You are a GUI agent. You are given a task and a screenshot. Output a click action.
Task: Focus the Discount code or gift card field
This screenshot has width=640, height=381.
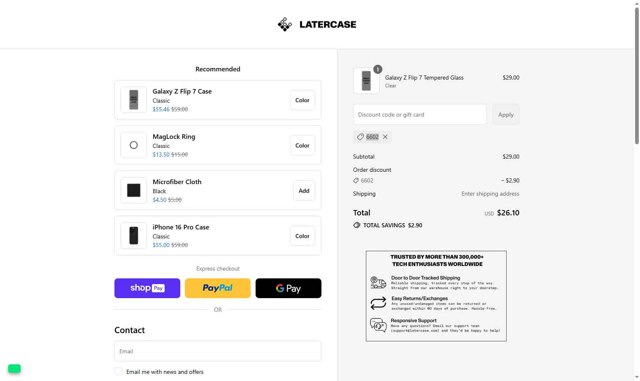click(420, 115)
